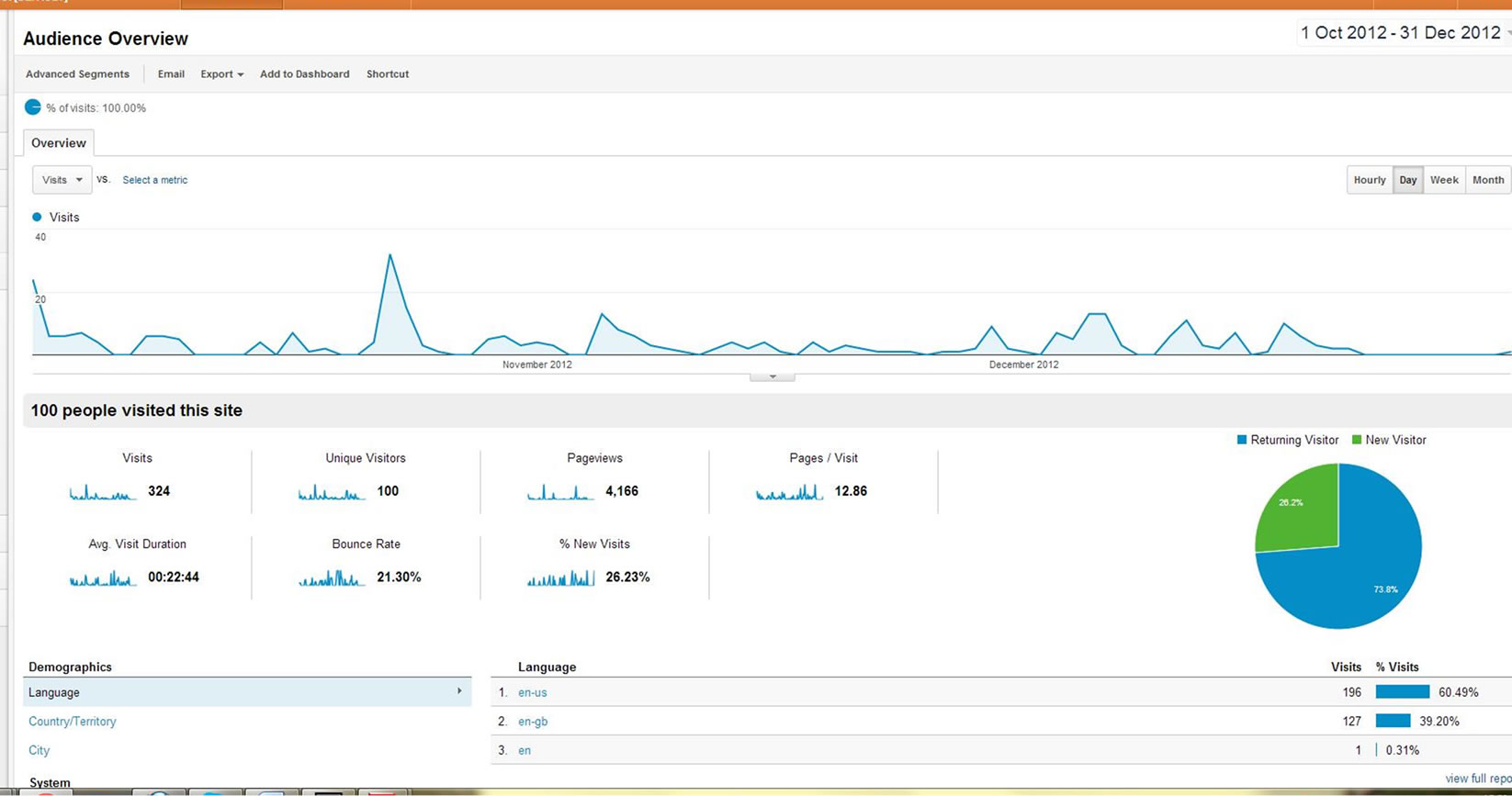Collapse chart using the small arrow handle
The image size is (1512, 796).
[x=772, y=376]
